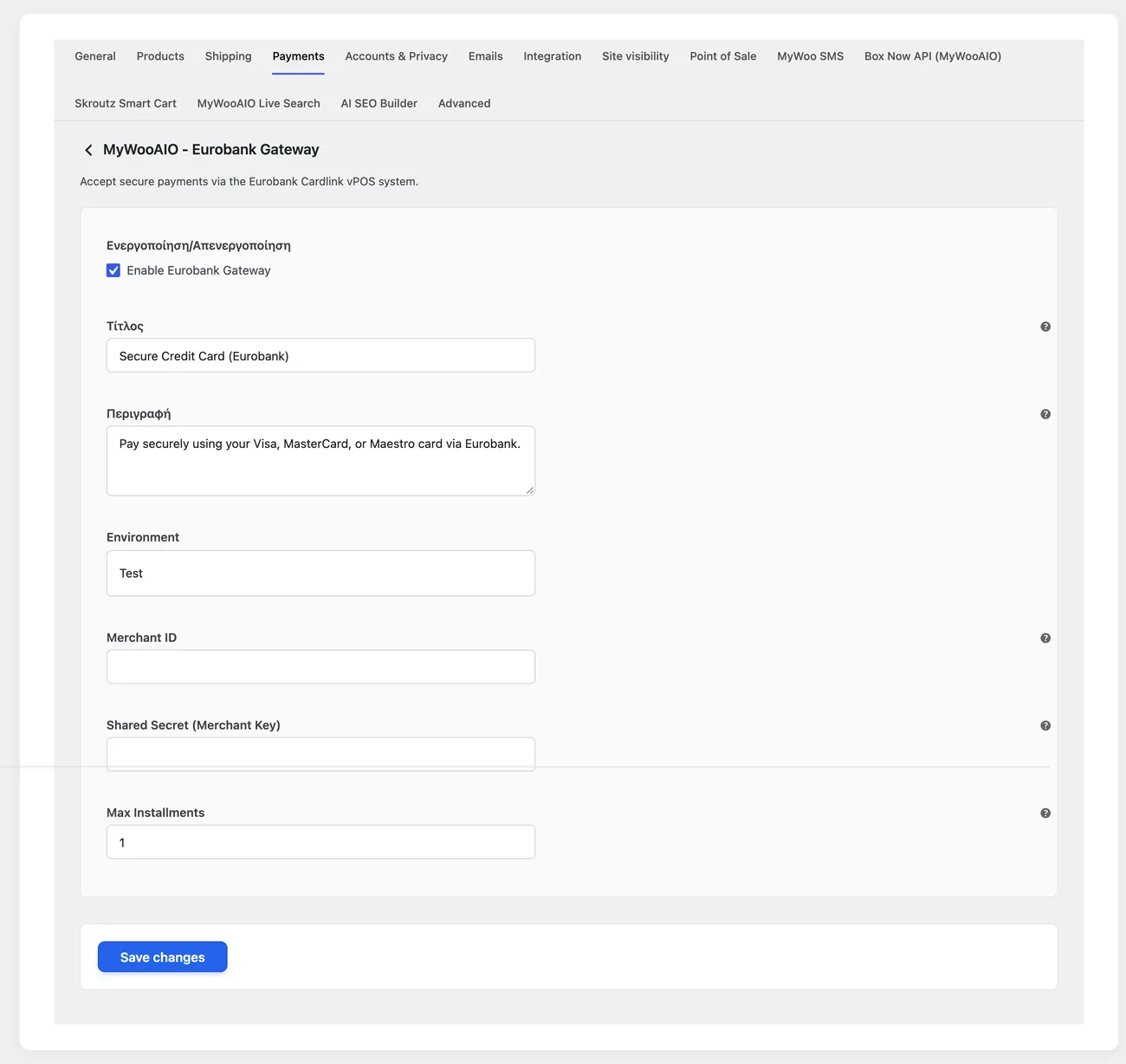This screenshot has height=1064, width=1126.
Task: Show help tip for Merchant ID
Action: [1045, 638]
